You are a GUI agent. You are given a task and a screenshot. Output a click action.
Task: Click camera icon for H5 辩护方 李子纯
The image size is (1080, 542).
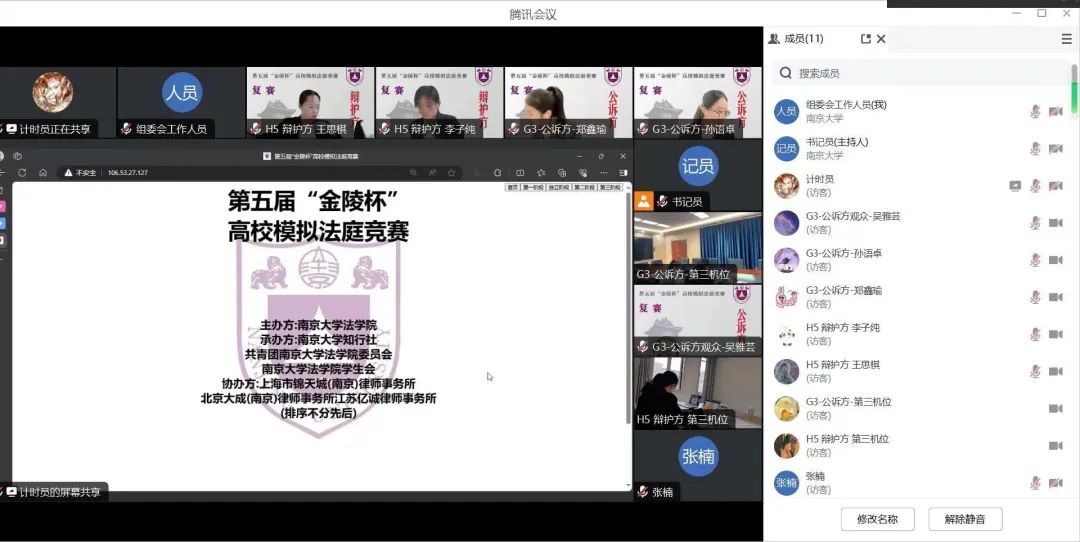click(x=1055, y=334)
